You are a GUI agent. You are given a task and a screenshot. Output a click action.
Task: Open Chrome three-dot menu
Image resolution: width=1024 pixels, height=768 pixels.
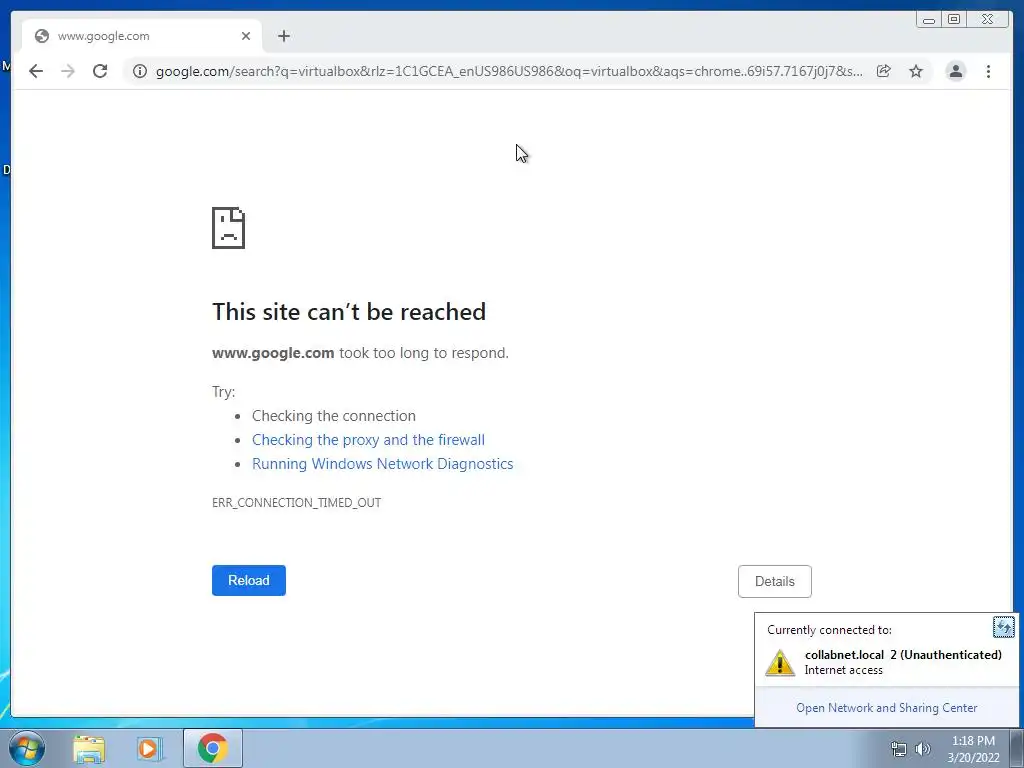tap(988, 71)
